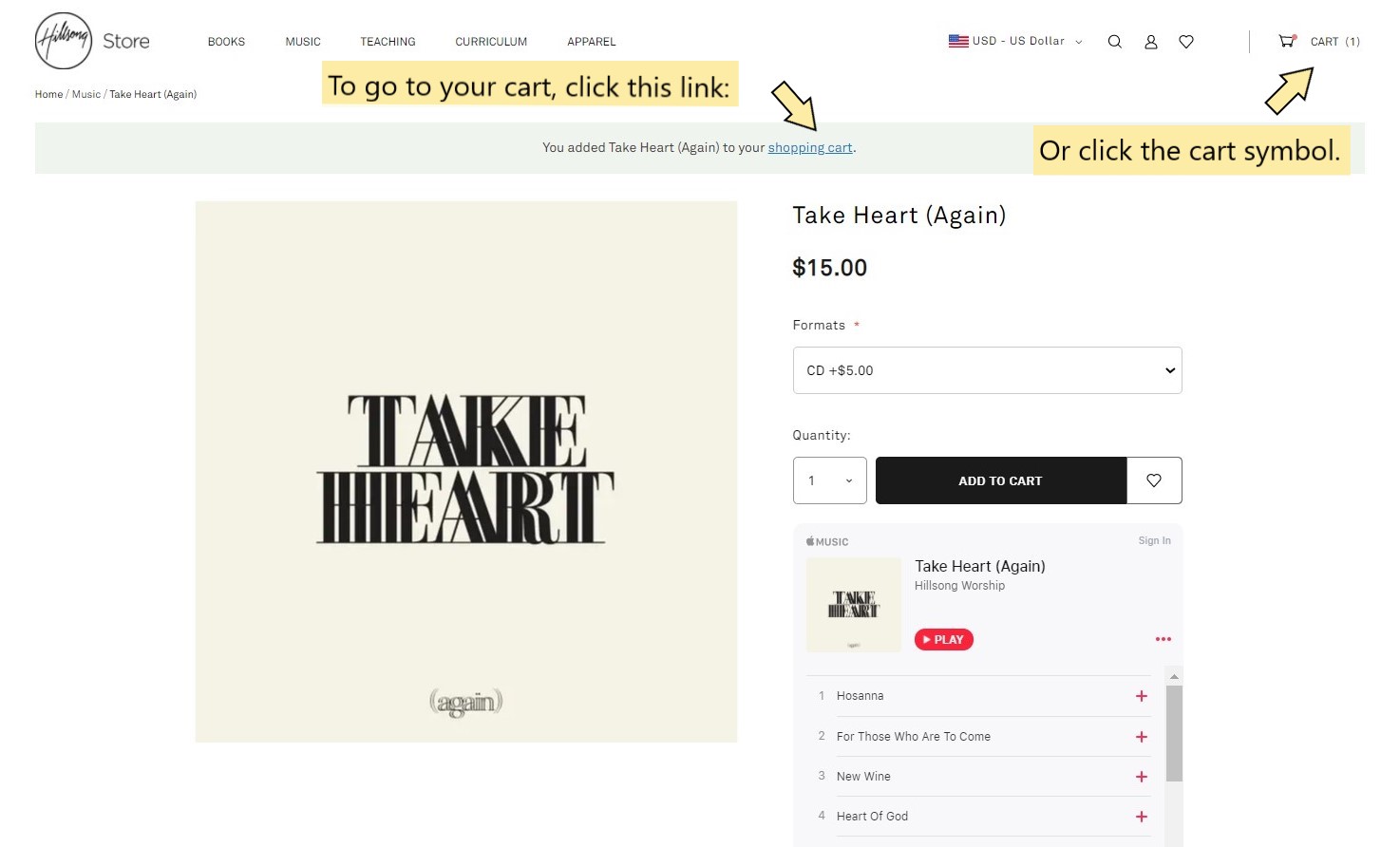1400x847 pixels.
Task: Open USD currency selector
Action: pyautogui.click(x=1015, y=42)
